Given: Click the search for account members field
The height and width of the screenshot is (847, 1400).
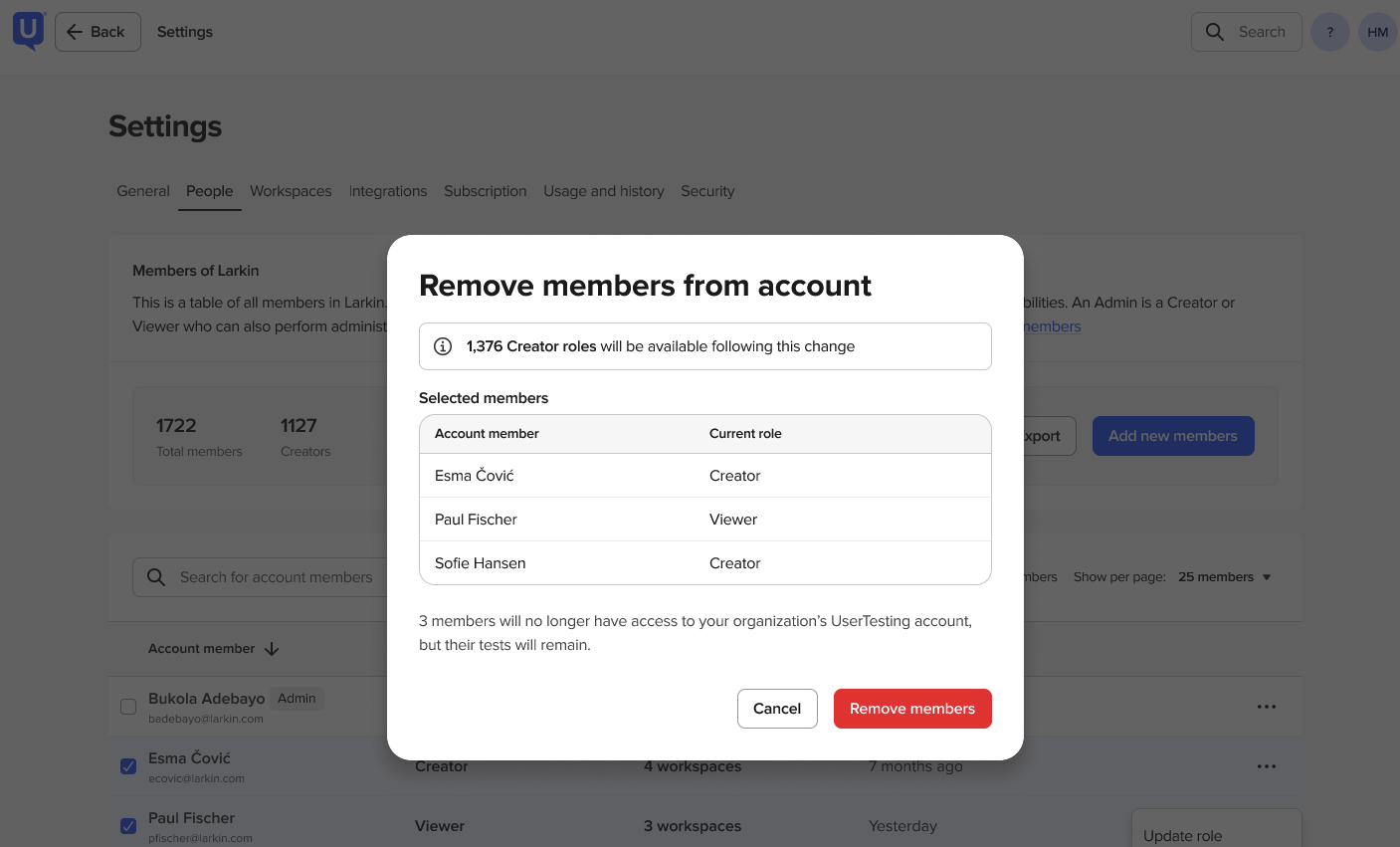Looking at the screenshot, I should [259, 577].
